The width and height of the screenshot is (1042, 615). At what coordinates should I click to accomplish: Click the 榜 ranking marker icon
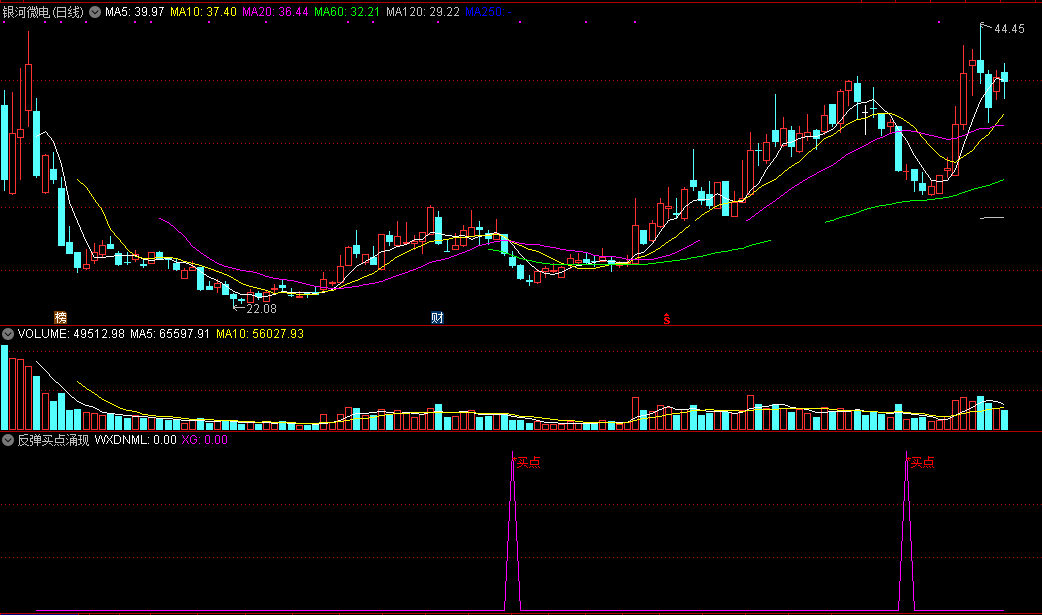(x=60, y=317)
